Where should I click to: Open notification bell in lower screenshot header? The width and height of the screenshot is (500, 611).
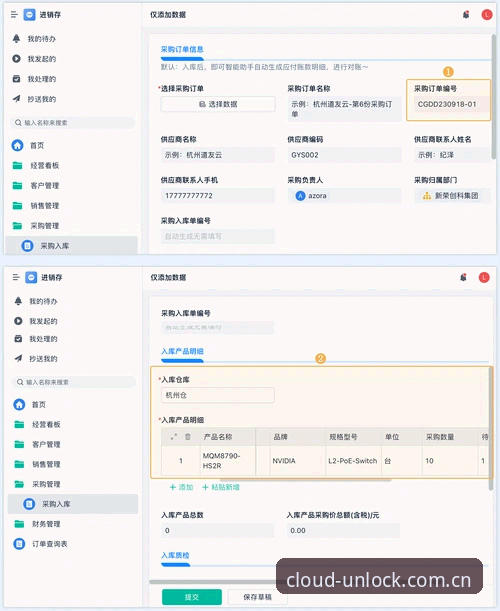(463, 277)
